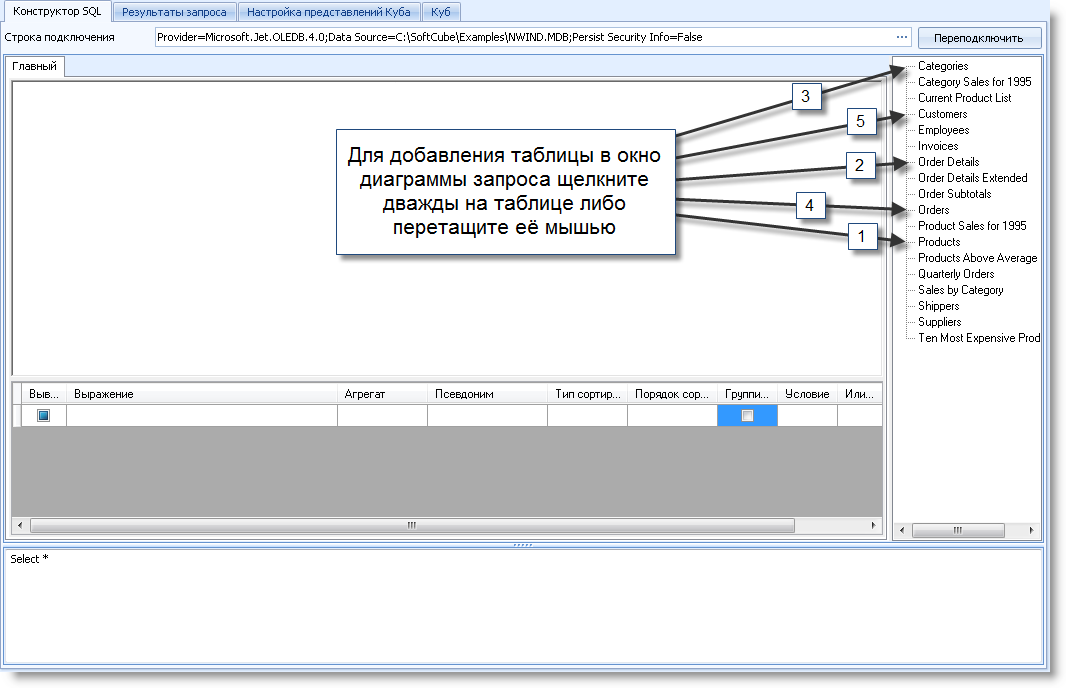Enable the grouping checkbox in grid row
The image size is (1066, 688).
click(x=747, y=416)
